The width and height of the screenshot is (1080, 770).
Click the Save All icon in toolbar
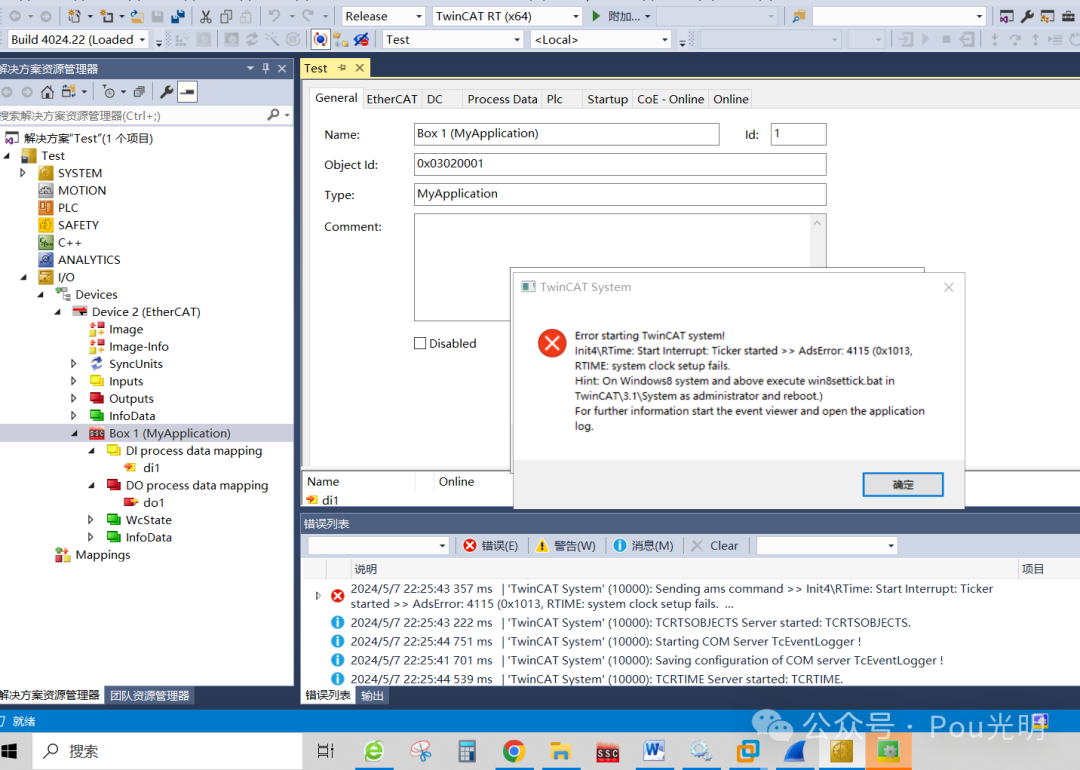[178, 16]
